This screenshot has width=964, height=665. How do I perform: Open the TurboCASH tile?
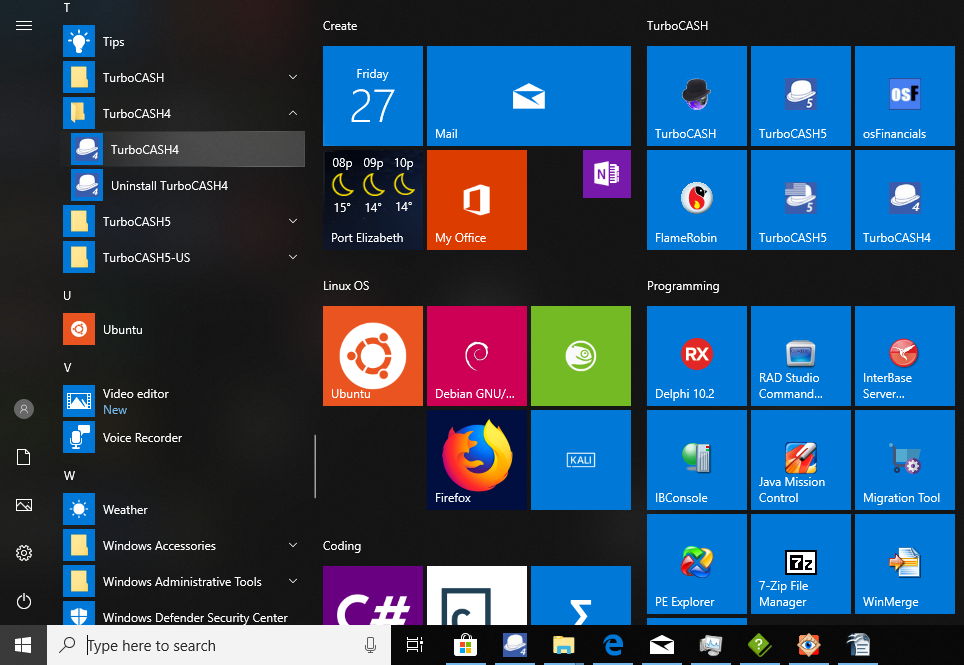[x=697, y=96]
